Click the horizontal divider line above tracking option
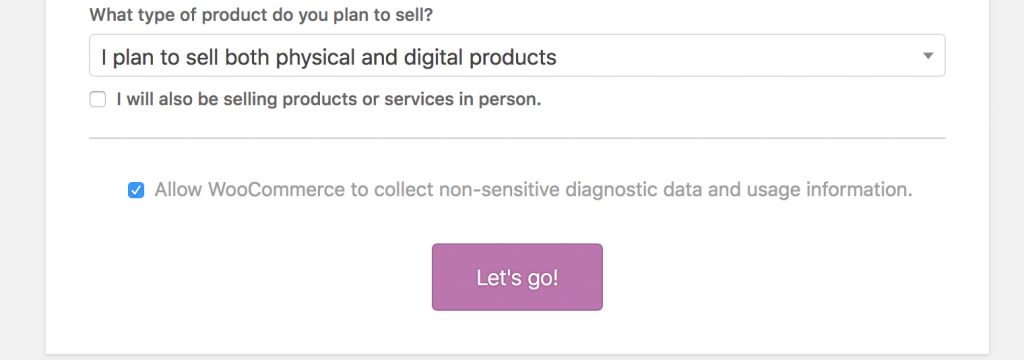 click(x=517, y=138)
